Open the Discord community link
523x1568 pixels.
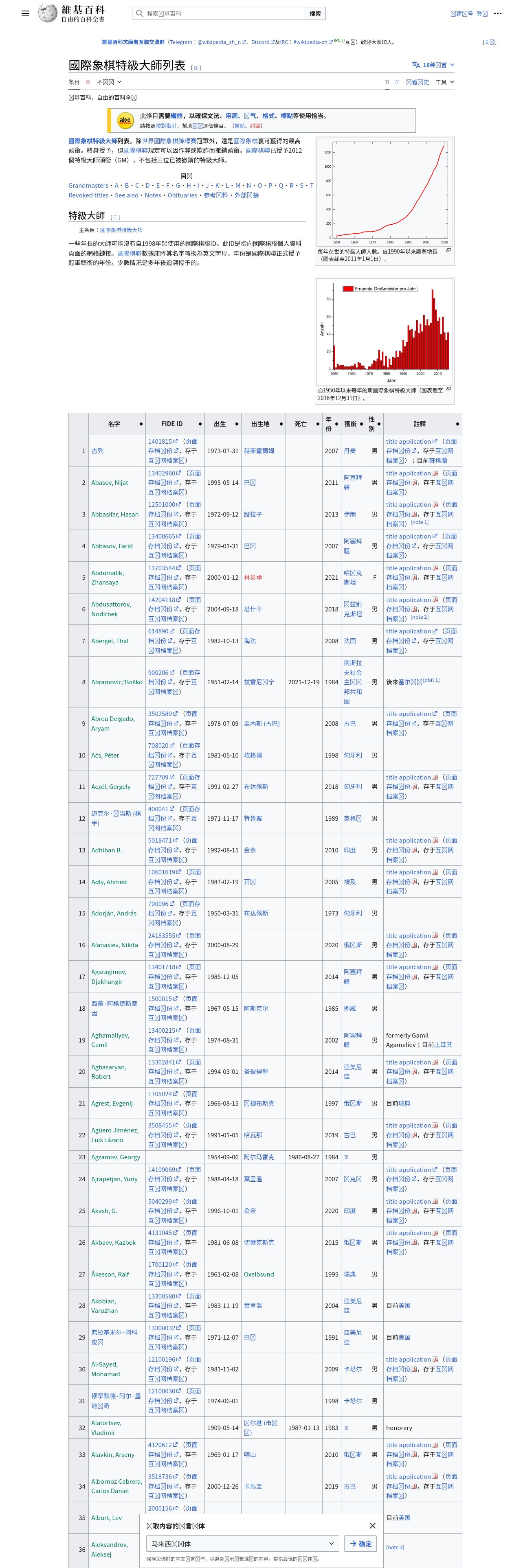[x=262, y=42]
